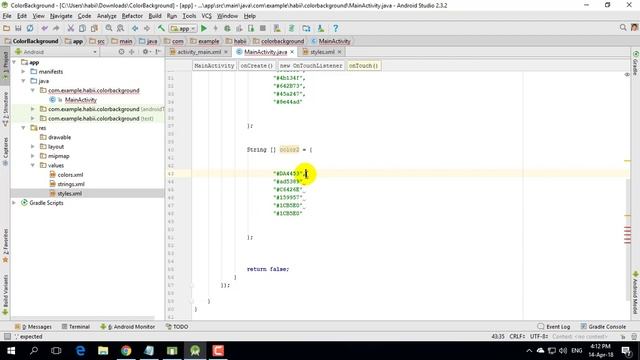Click the scroll from source target icon
Viewport: 640px width, 360px height.
(121, 52)
